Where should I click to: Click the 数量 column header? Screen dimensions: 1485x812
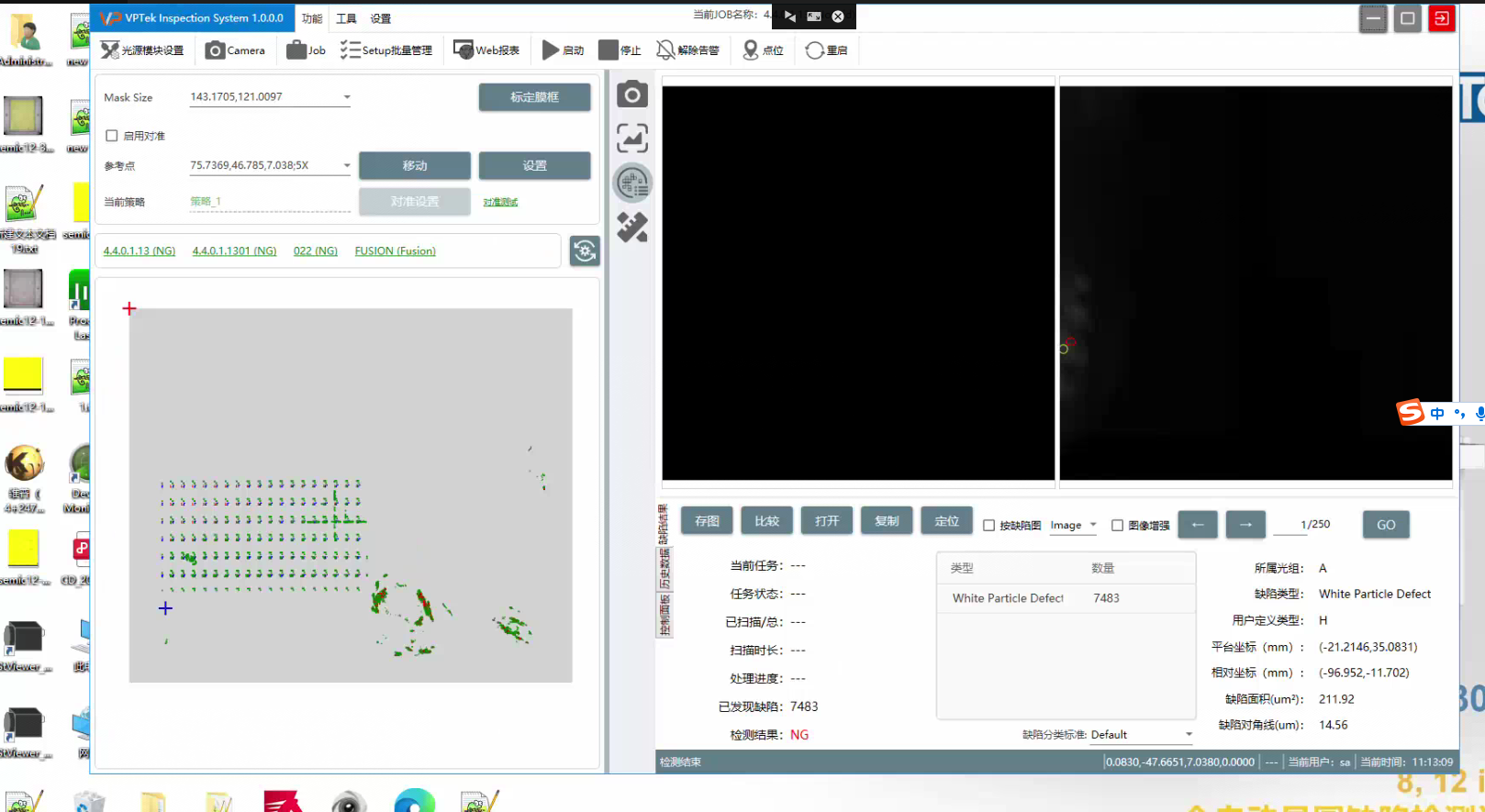(1102, 569)
